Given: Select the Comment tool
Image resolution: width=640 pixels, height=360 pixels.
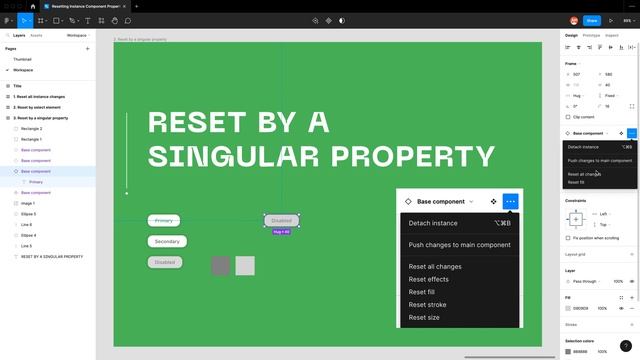Looking at the screenshot, I should [x=128, y=20].
